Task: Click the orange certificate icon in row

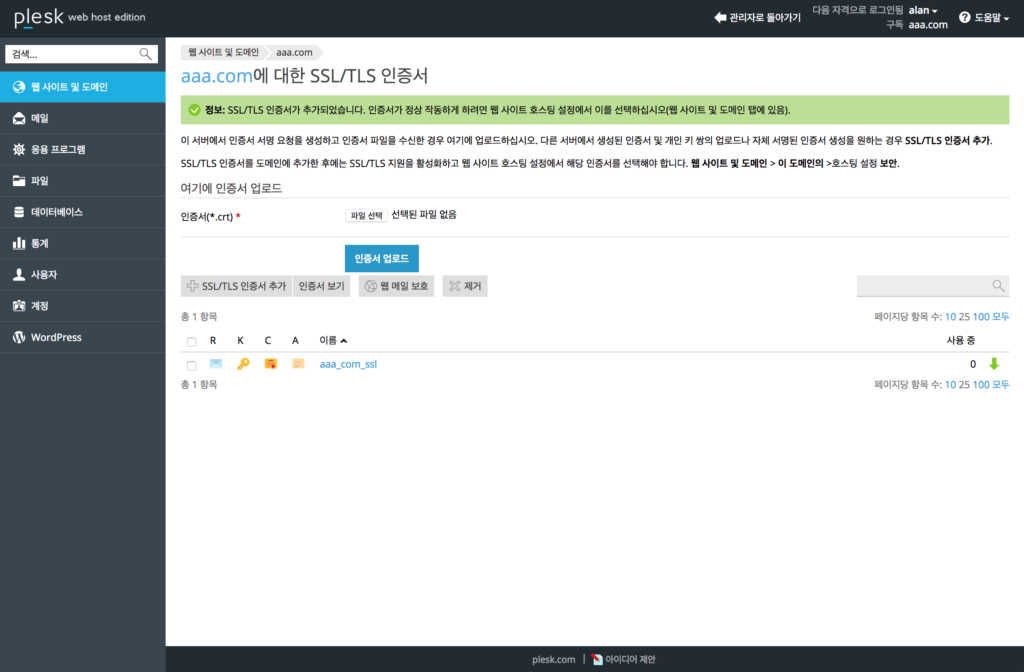Action: click(270, 364)
